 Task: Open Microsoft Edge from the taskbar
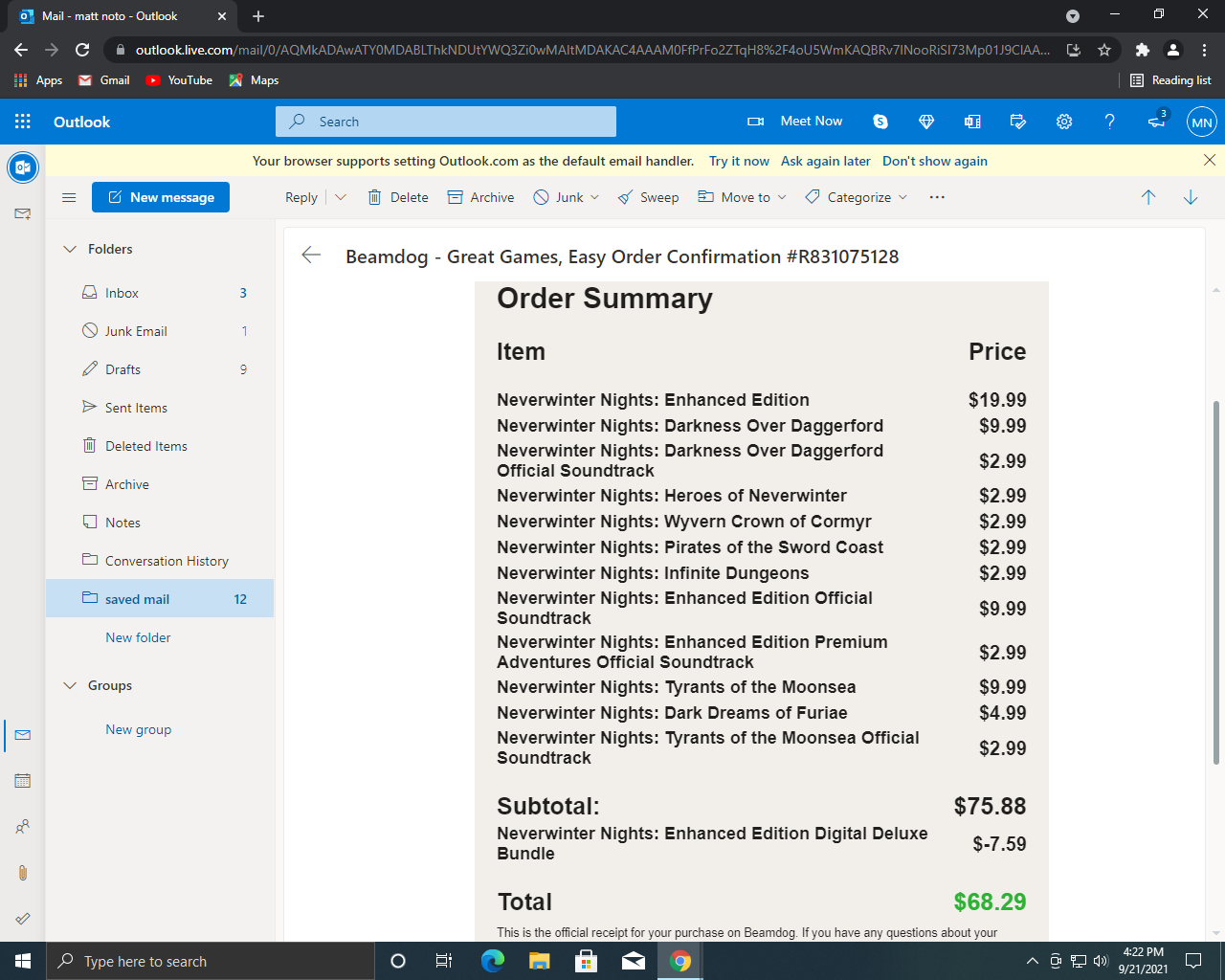coord(493,961)
